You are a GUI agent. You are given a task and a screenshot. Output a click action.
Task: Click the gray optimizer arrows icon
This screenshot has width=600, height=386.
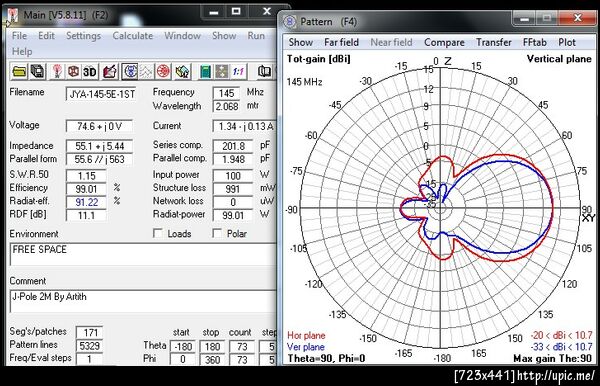pyautogui.click(x=222, y=71)
